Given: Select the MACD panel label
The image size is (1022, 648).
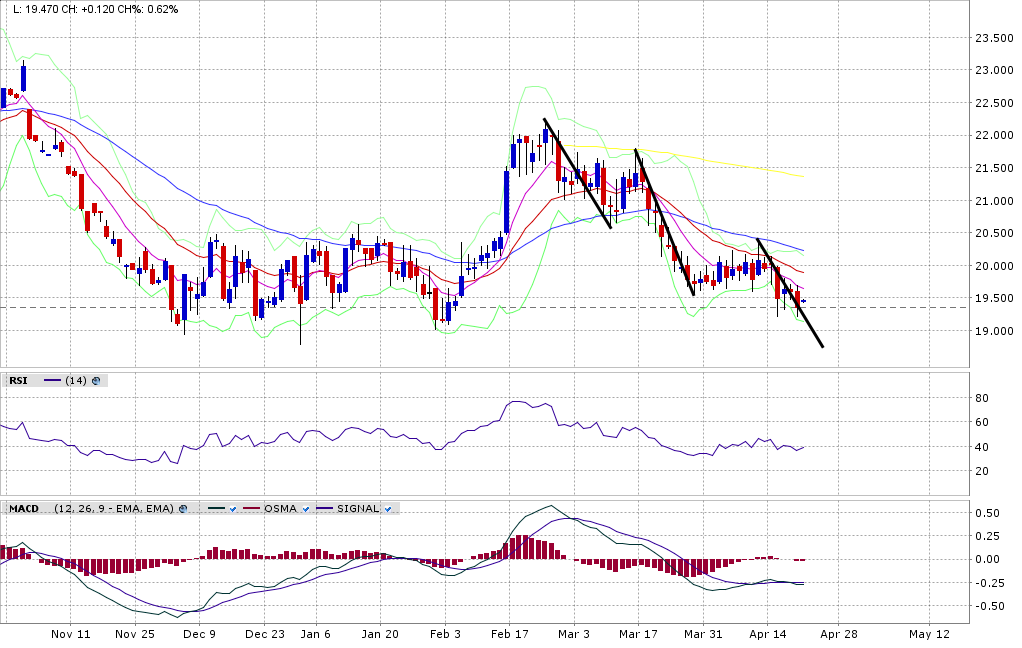Looking at the screenshot, I should [24, 509].
